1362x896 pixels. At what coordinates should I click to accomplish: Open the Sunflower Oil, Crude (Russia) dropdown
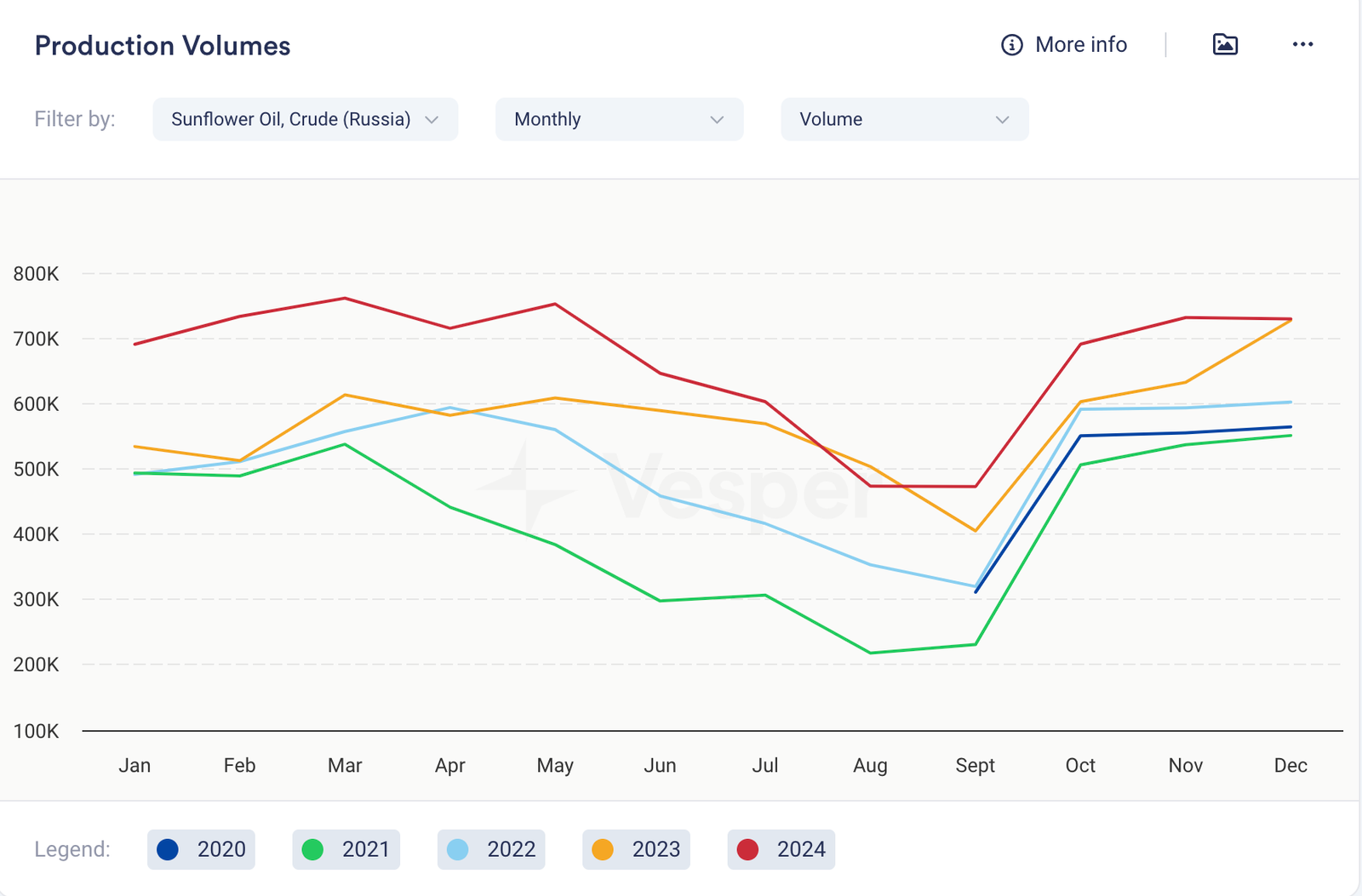tap(305, 119)
